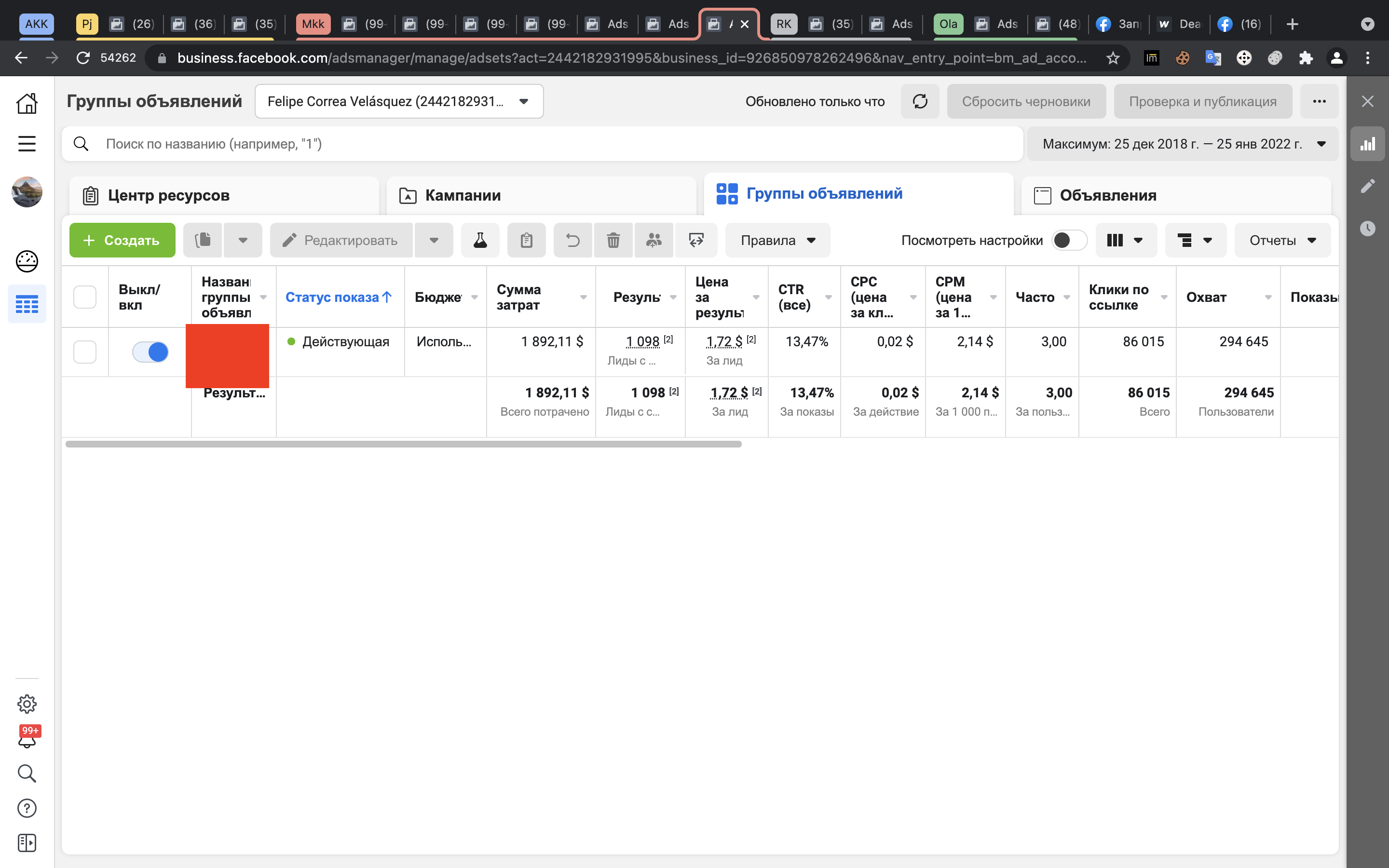Sort by the 'Охват' column header

(1207, 298)
